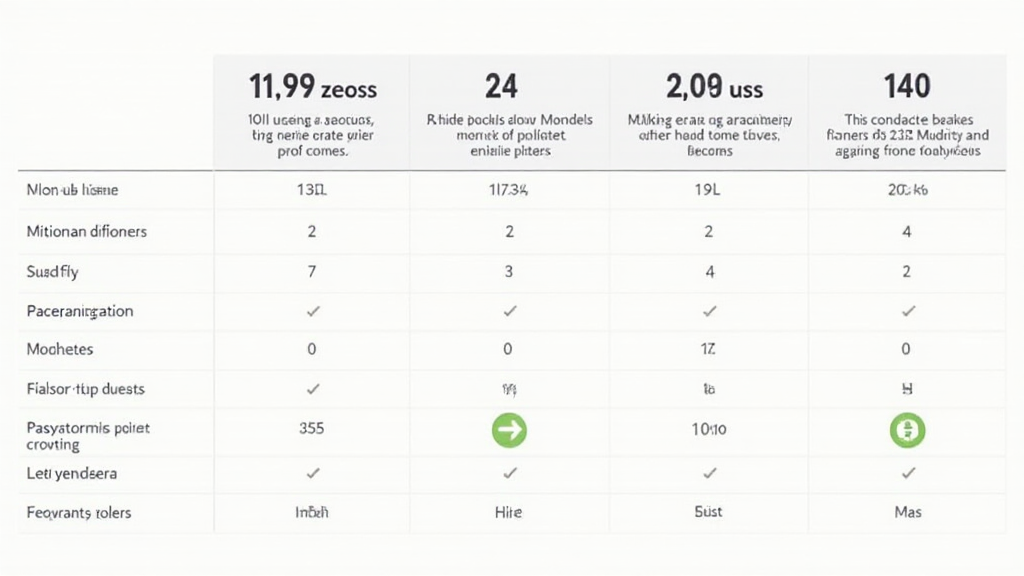Click the Fialsor tiup duests checkmark in the first column

(312, 389)
